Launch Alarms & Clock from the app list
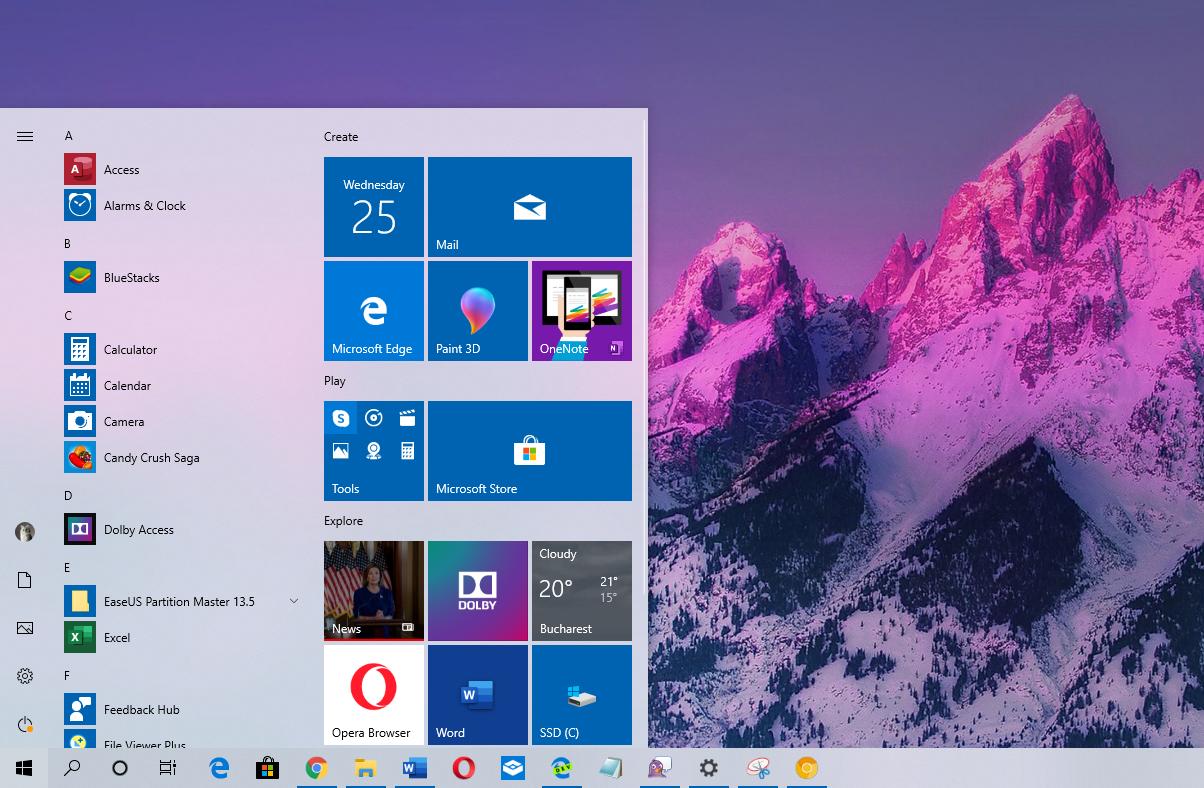The image size is (1204, 788). point(180,206)
